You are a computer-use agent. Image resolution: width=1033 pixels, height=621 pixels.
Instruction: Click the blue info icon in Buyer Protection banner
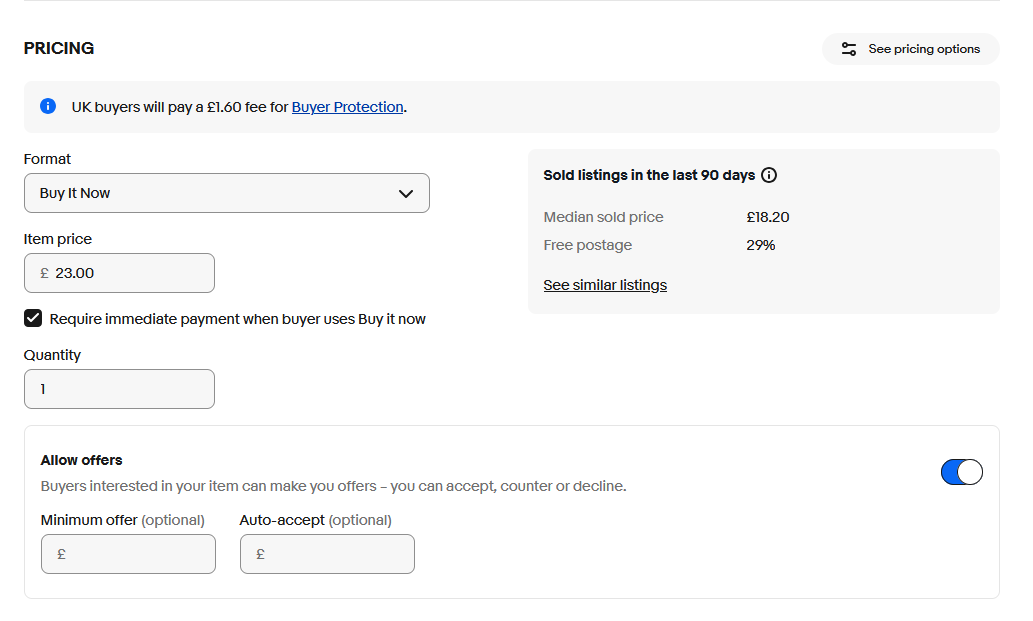48,106
